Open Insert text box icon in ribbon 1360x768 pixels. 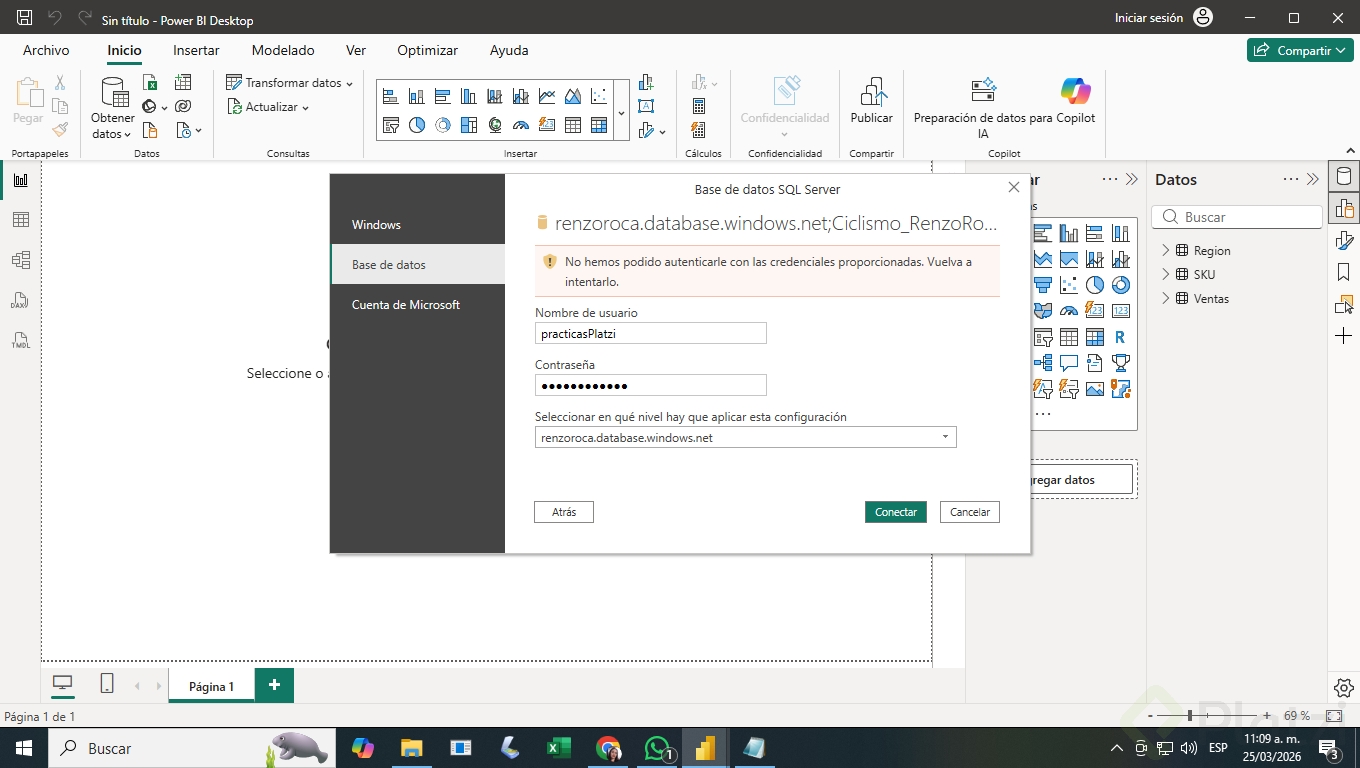tap(646, 106)
